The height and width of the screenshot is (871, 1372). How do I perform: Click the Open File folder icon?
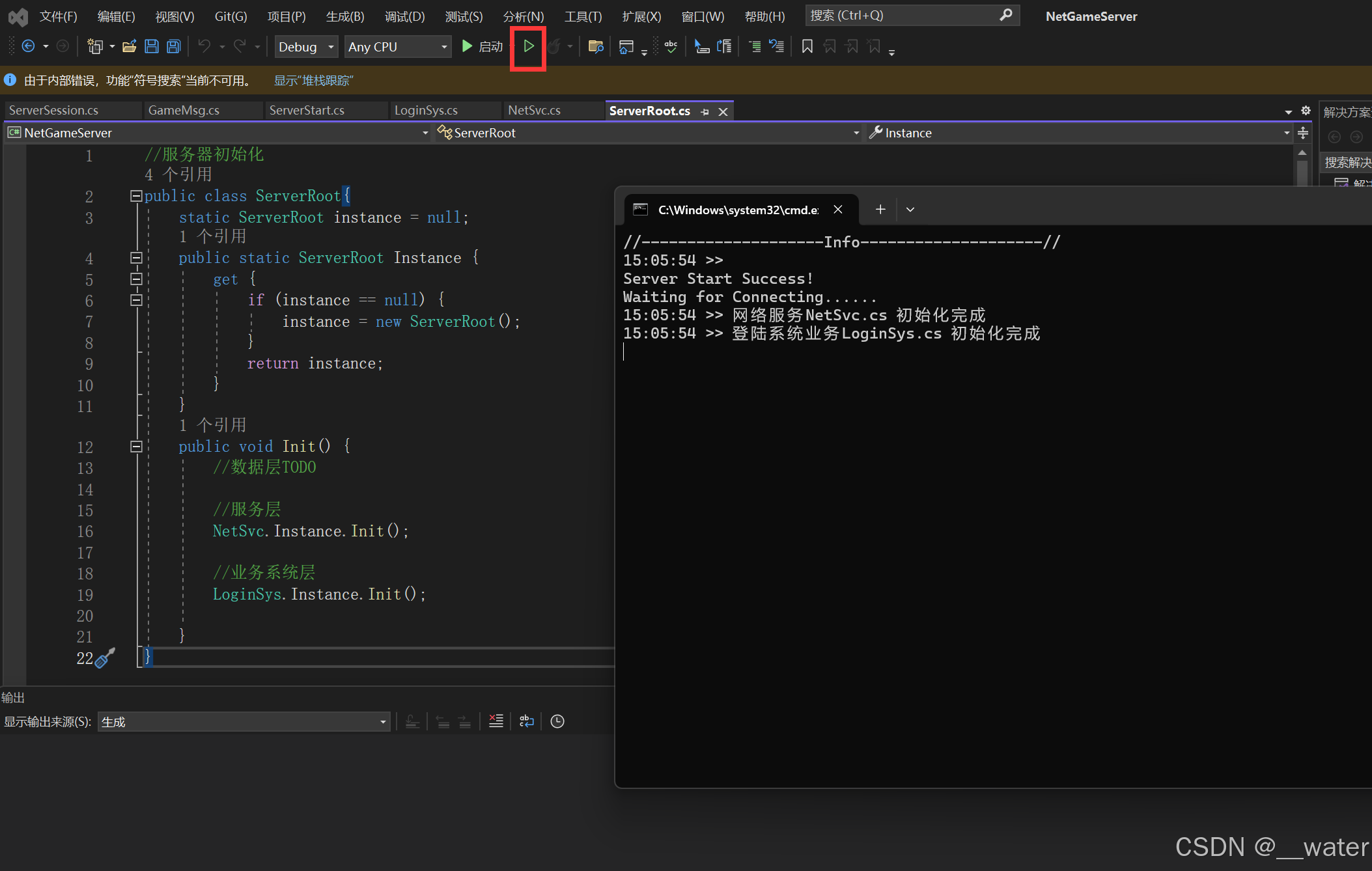[x=130, y=46]
